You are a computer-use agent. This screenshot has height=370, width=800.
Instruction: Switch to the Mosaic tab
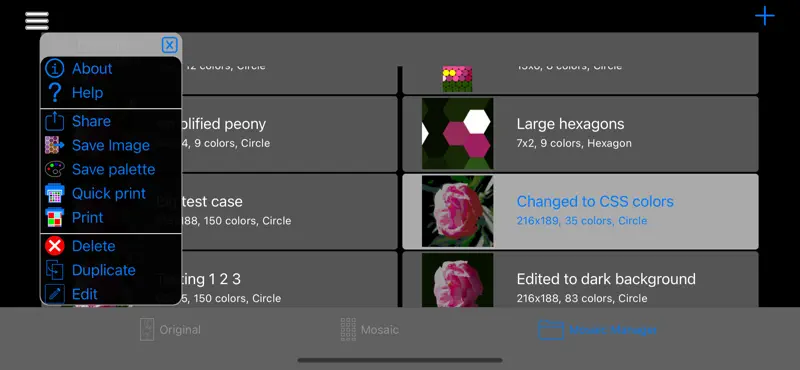(370, 330)
